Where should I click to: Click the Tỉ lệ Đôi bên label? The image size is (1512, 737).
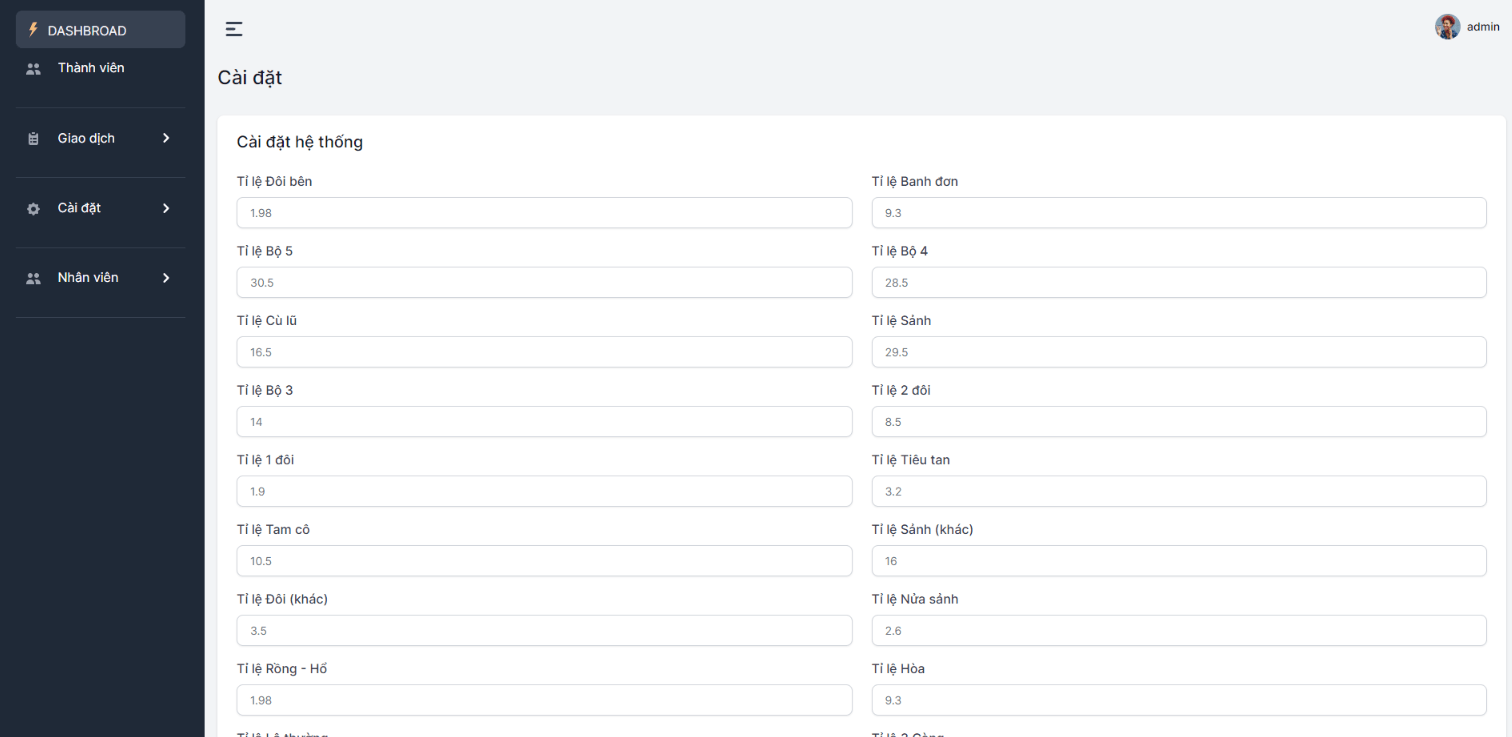[275, 181]
